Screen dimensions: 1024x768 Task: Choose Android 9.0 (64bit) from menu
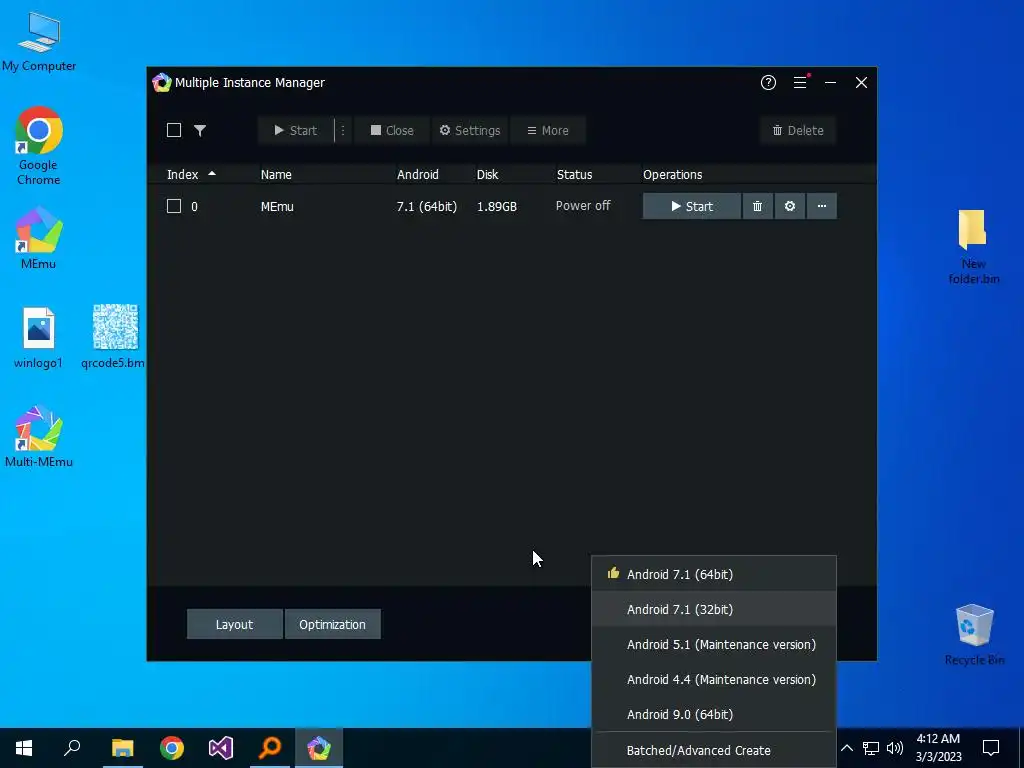pyautogui.click(x=714, y=714)
